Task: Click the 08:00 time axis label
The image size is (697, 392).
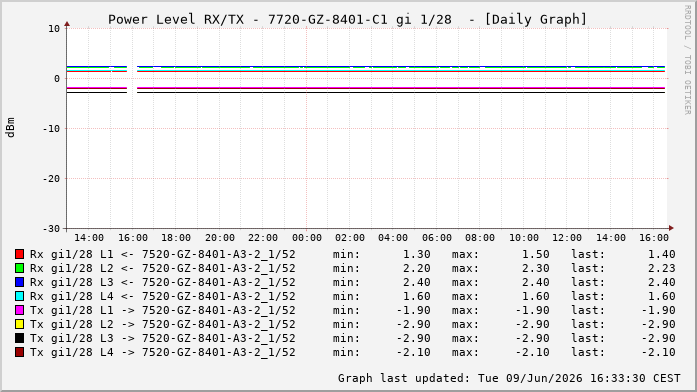Action: coord(480,238)
